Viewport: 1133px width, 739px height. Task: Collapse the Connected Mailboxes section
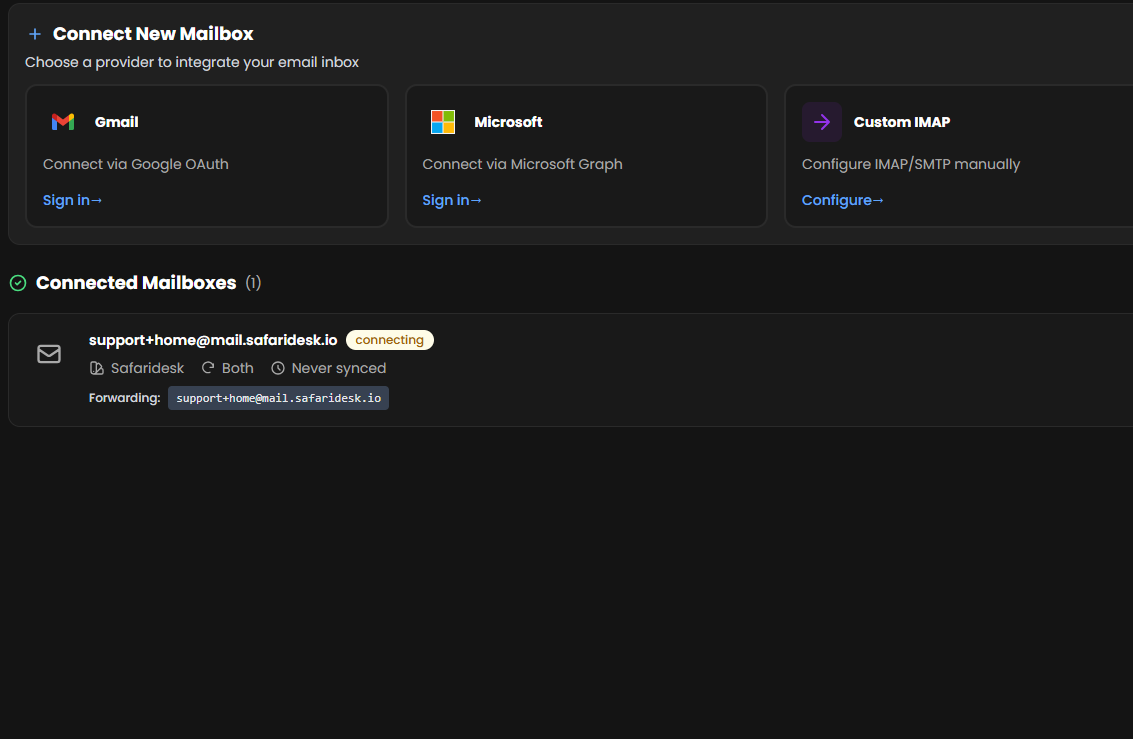[x=136, y=283]
